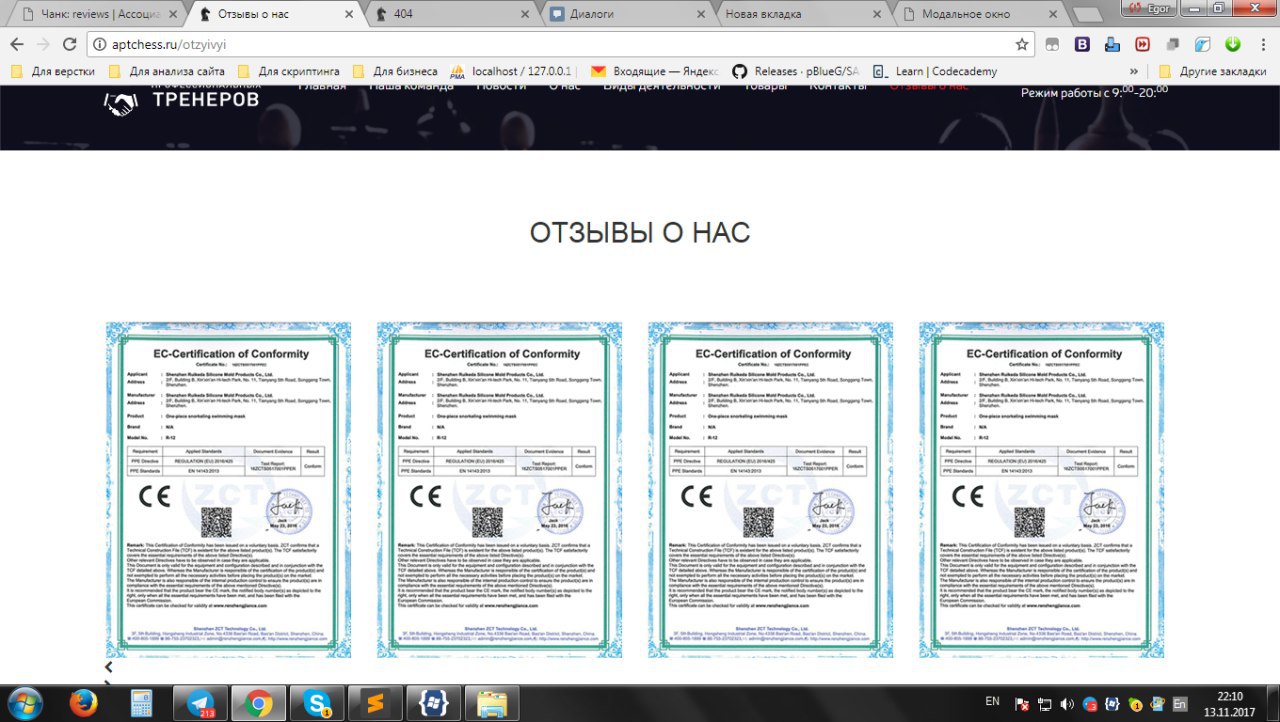Open the Chrome menu
1280x722 pixels.
1263,44
